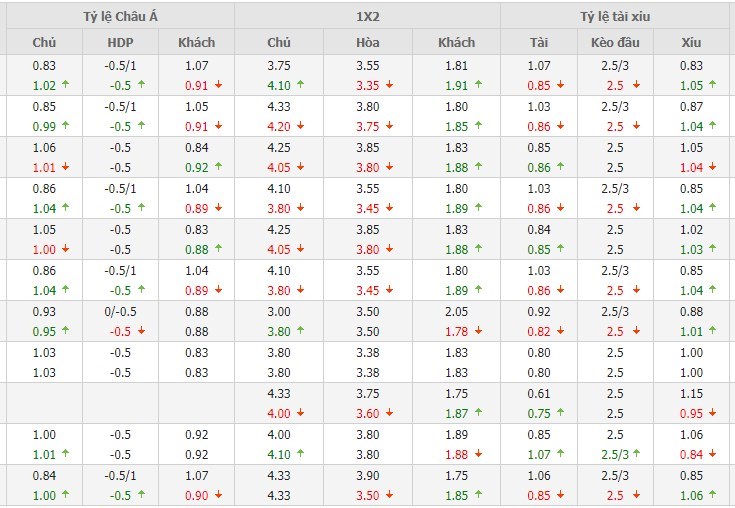Click the red down arrow next to 0.90
The width and height of the screenshot is (735, 508).
[217, 495]
